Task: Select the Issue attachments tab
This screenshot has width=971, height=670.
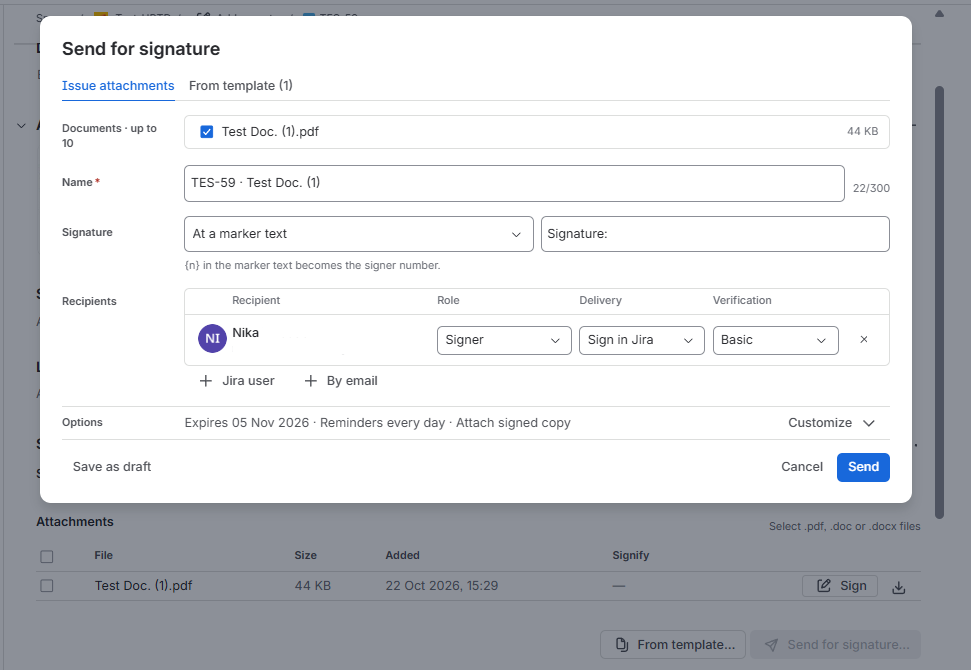Action: (118, 85)
